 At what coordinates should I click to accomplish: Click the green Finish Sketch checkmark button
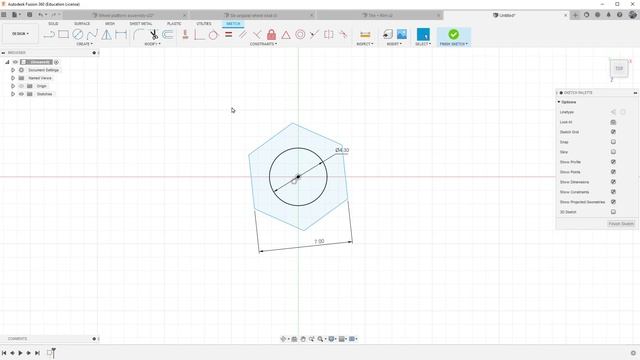[x=453, y=34]
